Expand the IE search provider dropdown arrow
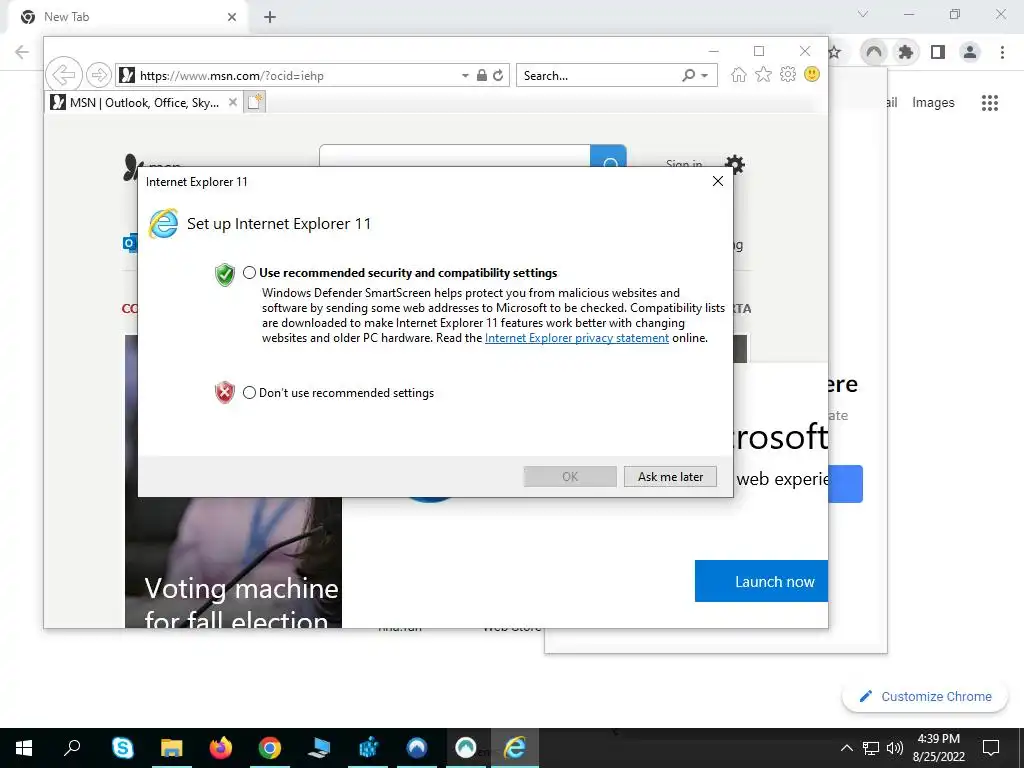This screenshot has width=1024, height=768. pyautogui.click(x=705, y=76)
